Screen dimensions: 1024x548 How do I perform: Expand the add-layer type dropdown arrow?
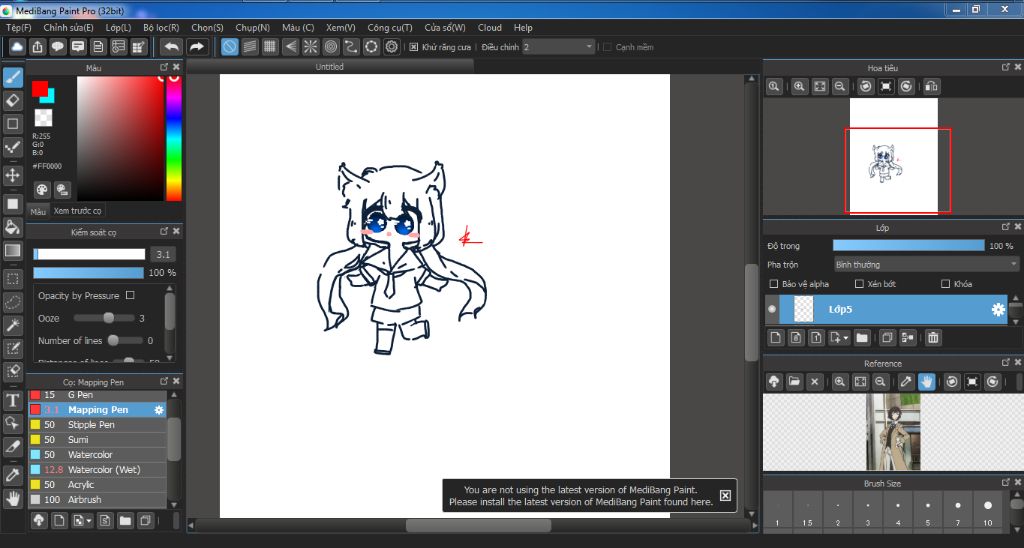(846, 338)
